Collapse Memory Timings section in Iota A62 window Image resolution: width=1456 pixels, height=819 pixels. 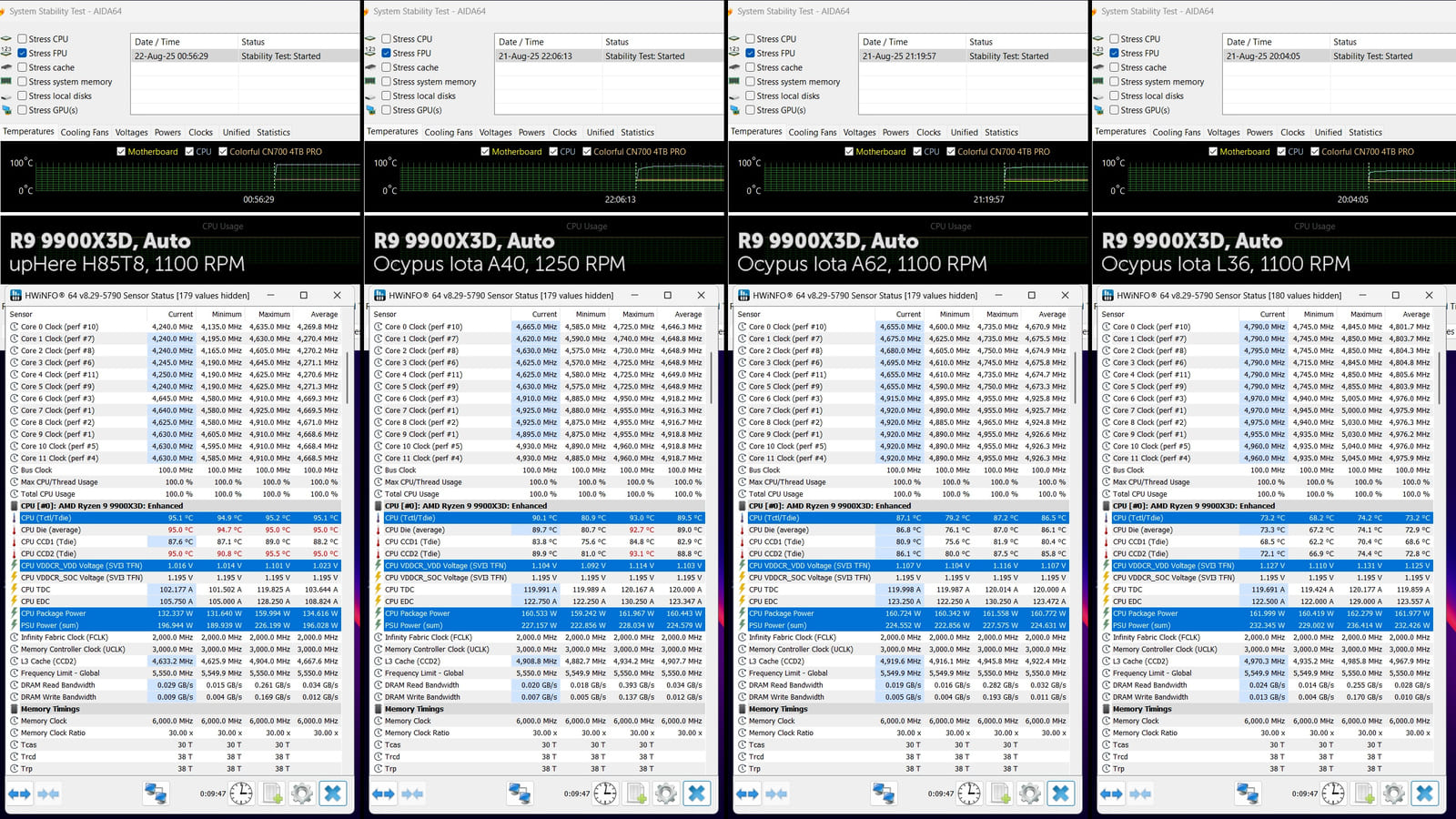point(743,709)
